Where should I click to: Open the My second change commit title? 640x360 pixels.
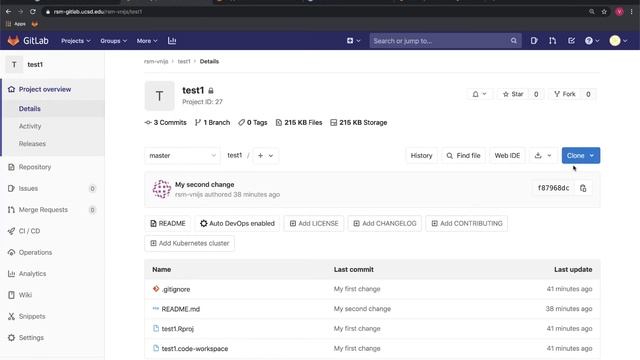coord(204,184)
